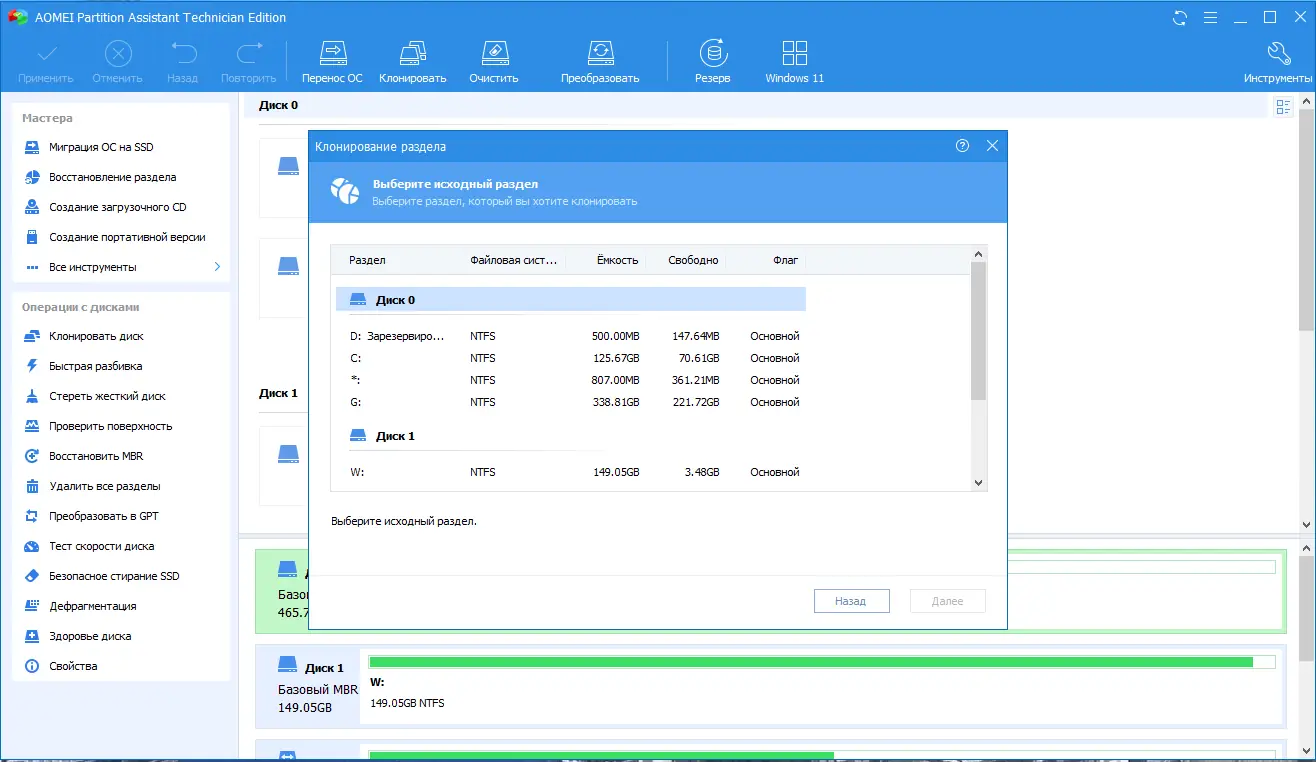
Task: Select the Диск 1 row in the dialog list
Action: 571,436
